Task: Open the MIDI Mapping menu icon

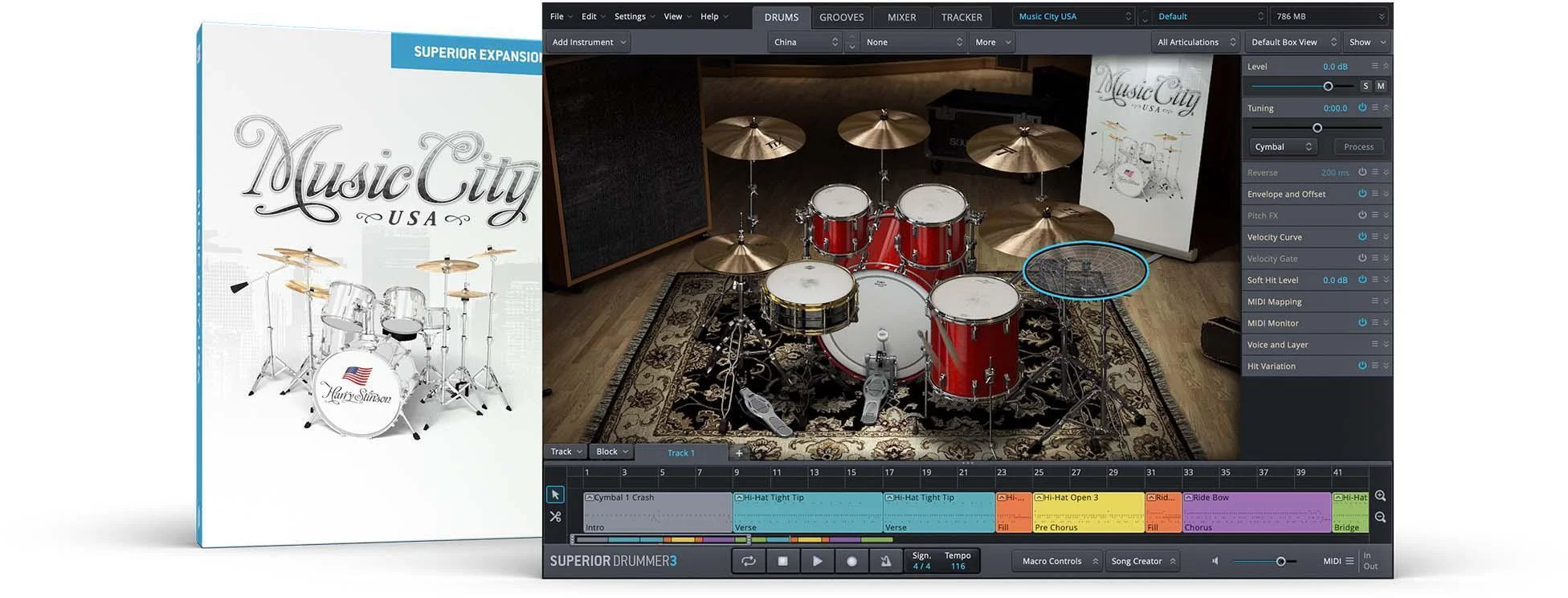Action: (x=1374, y=301)
